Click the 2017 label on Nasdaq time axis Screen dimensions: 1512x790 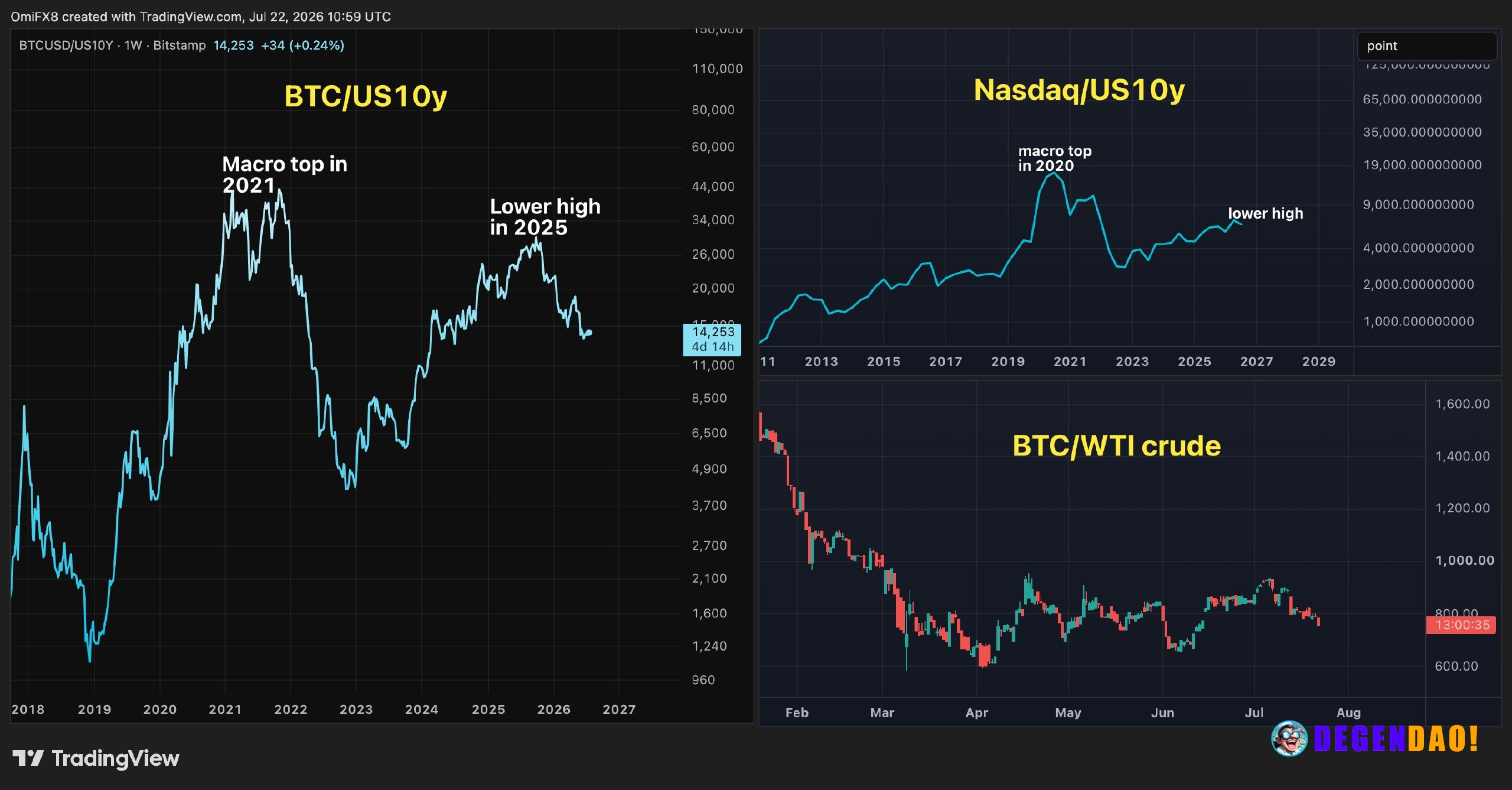tap(946, 362)
